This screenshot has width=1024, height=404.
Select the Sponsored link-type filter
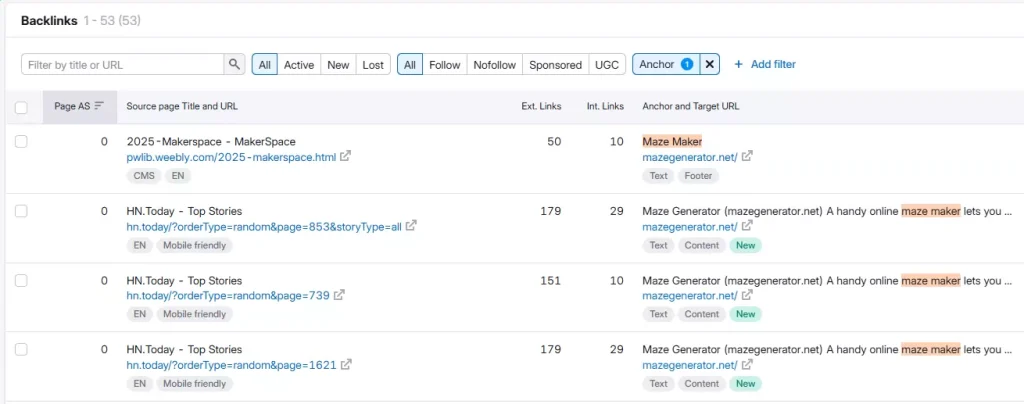point(555,65)
